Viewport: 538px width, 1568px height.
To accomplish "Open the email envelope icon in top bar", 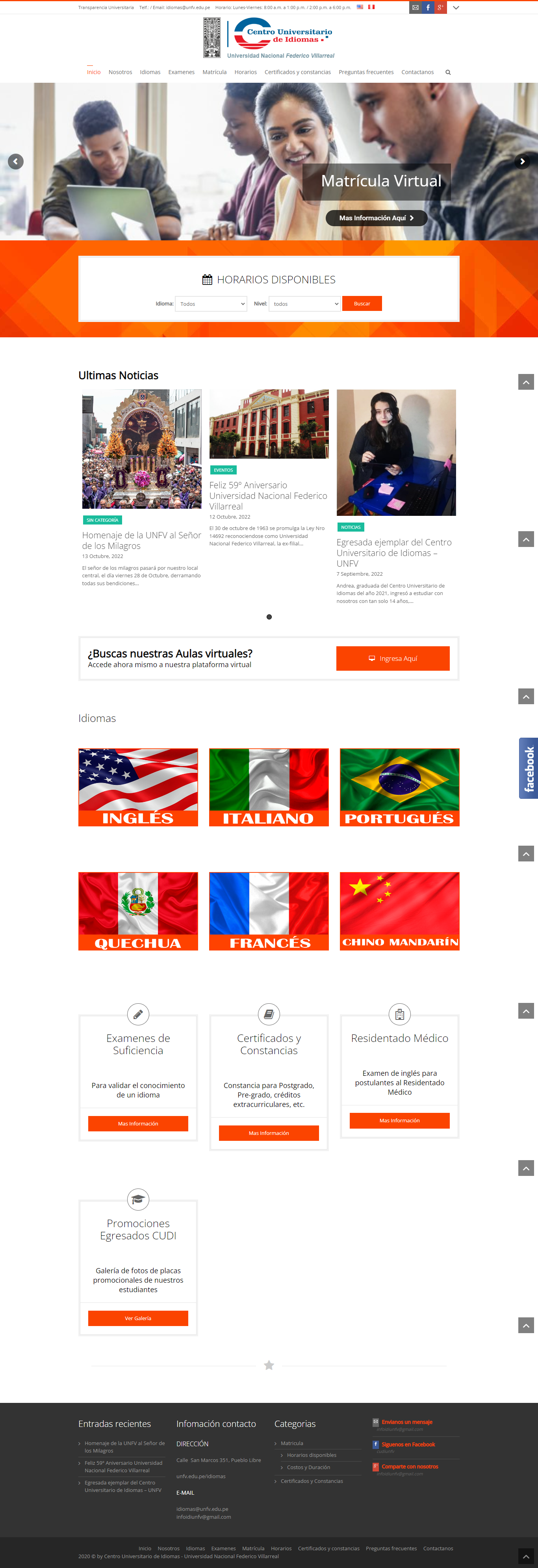I will [x=415, y=7].
